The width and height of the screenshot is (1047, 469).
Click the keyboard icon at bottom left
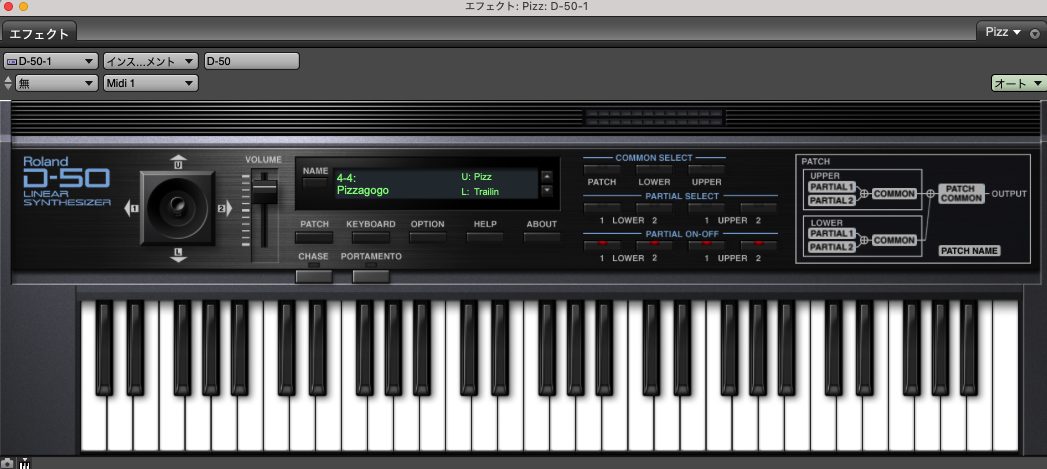click(25, 462)
